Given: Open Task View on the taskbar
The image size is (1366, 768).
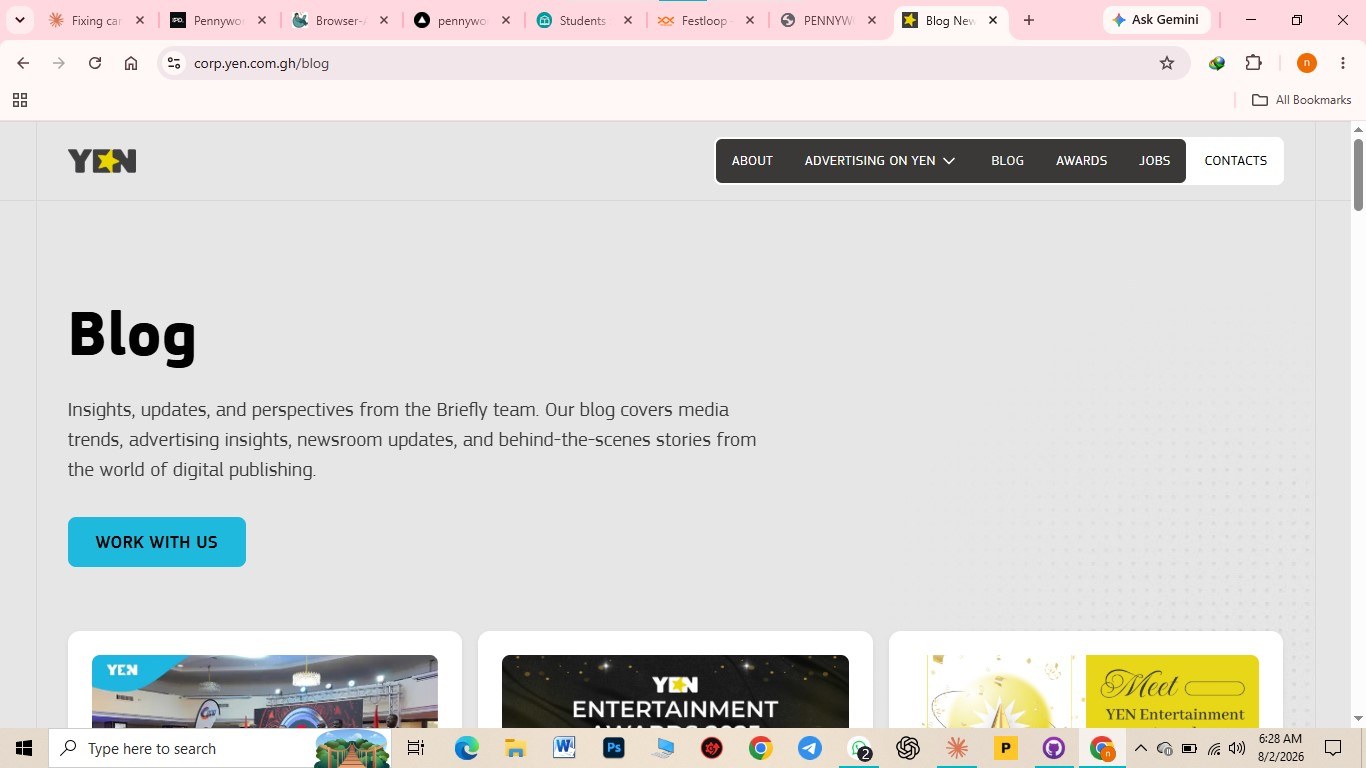Looking at the screenshot, I should click(416, 748).
